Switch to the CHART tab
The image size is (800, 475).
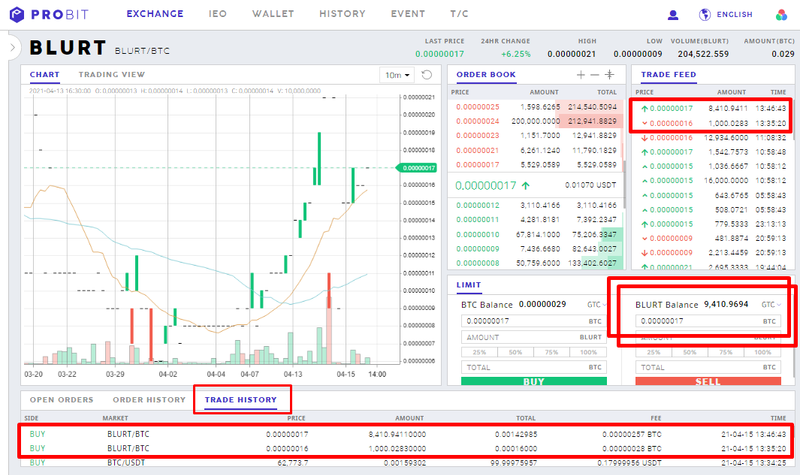(44, 74)
